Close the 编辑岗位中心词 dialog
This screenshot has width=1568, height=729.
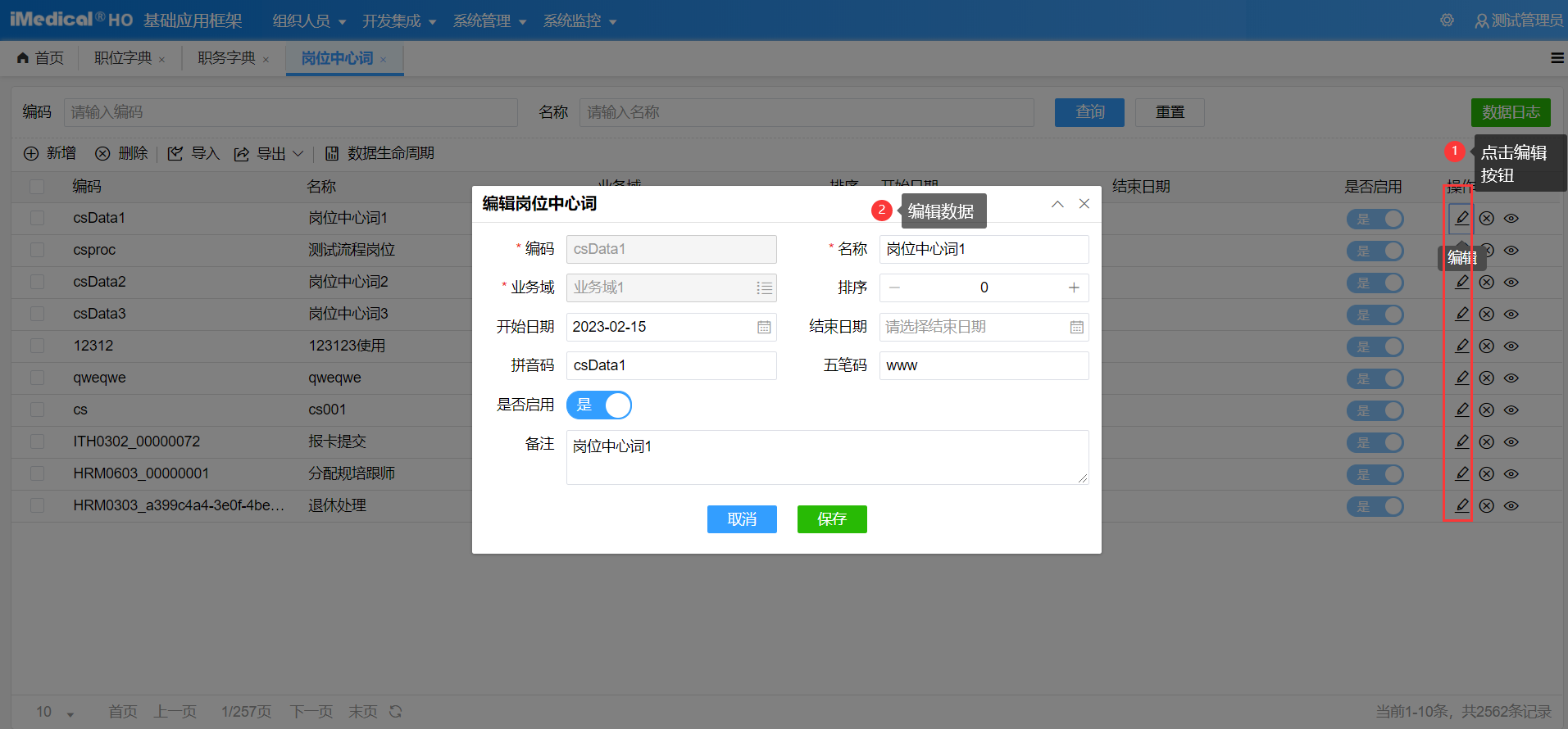point(1084,204)
